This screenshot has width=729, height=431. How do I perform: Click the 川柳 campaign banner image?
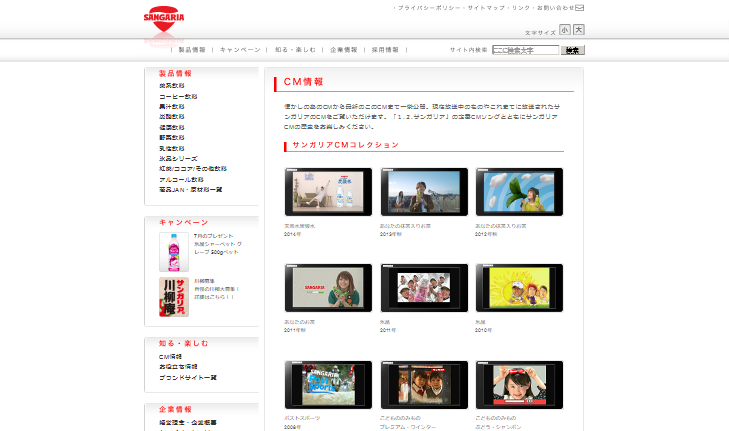tap(174, 299)
